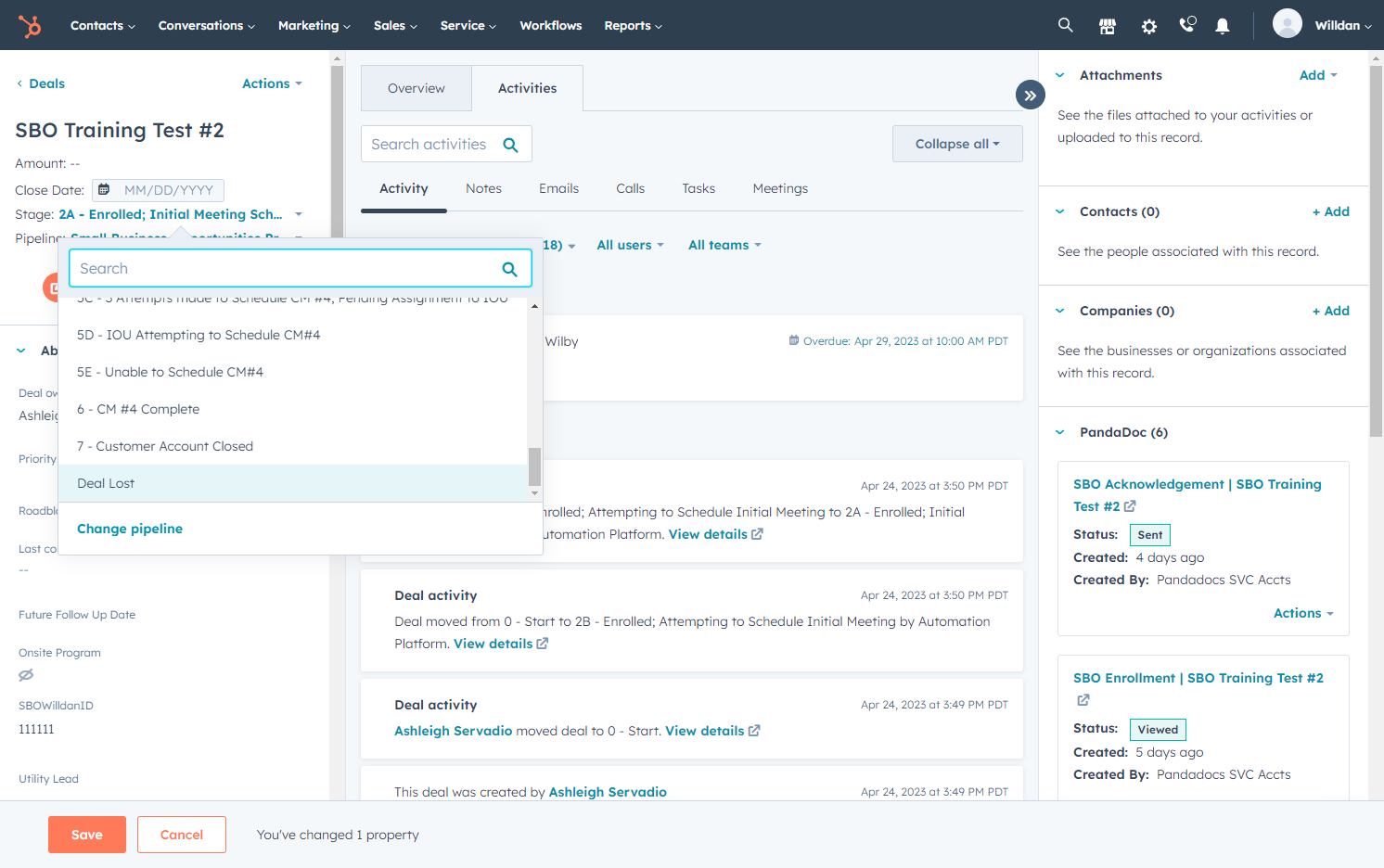The height and width of the screenshot is (868, 1384).
Task: Open the Collapse all dropdown
Action: 957,144
